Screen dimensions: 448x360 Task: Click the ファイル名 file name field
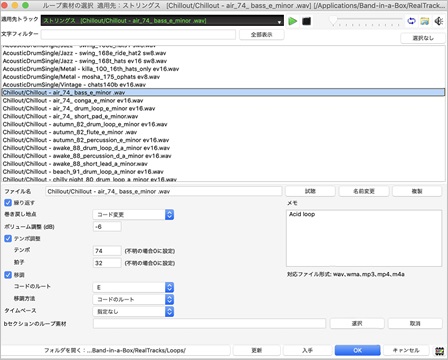tap(163, 191)
